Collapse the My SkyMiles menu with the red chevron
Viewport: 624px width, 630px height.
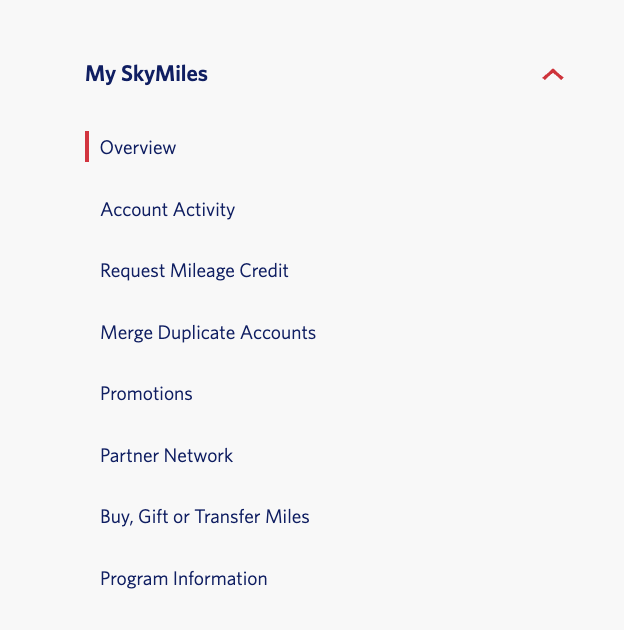[553, 74]
